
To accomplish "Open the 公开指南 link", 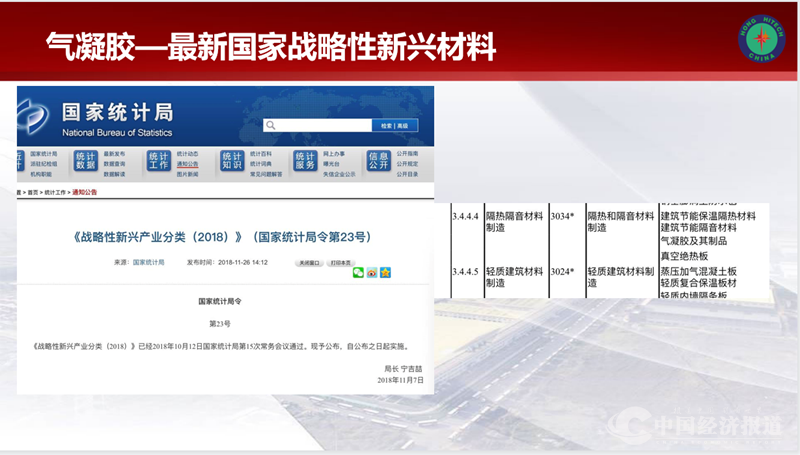I will click(407, 154).
